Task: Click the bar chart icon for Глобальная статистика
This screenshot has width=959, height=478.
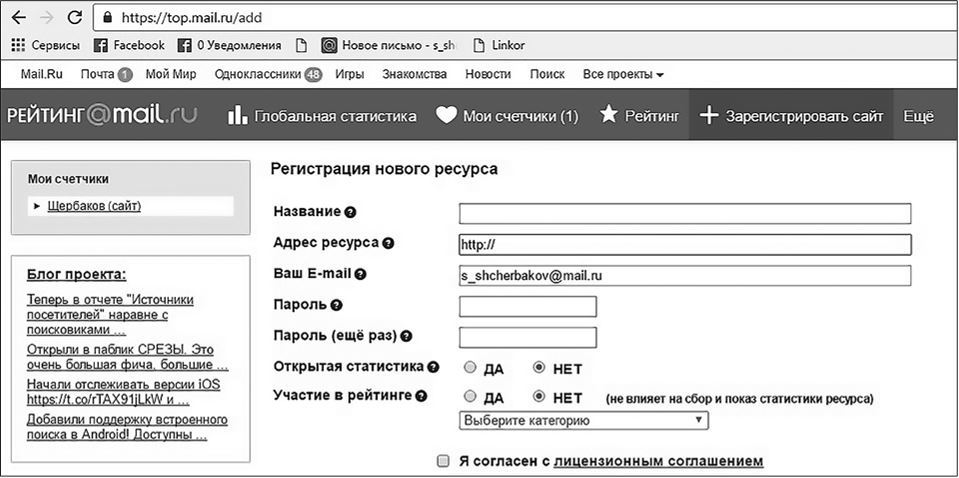Action: [x=237, y=116]
